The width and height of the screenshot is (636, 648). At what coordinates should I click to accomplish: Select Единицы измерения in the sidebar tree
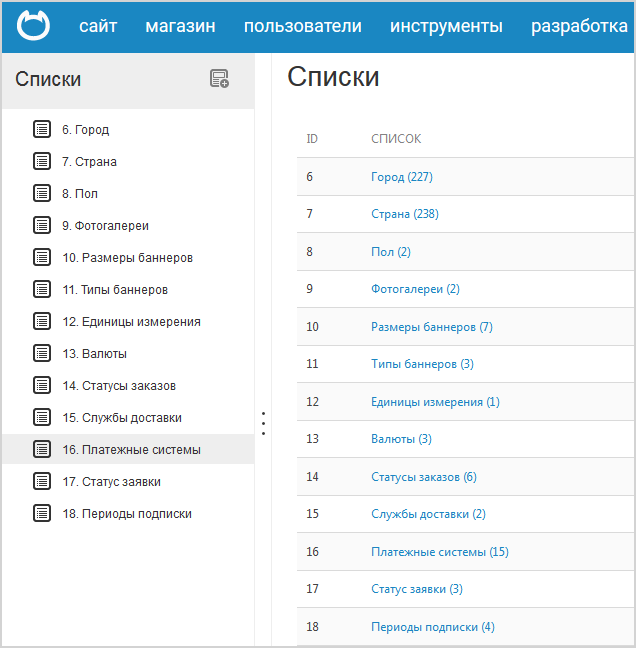pos(131,322)
